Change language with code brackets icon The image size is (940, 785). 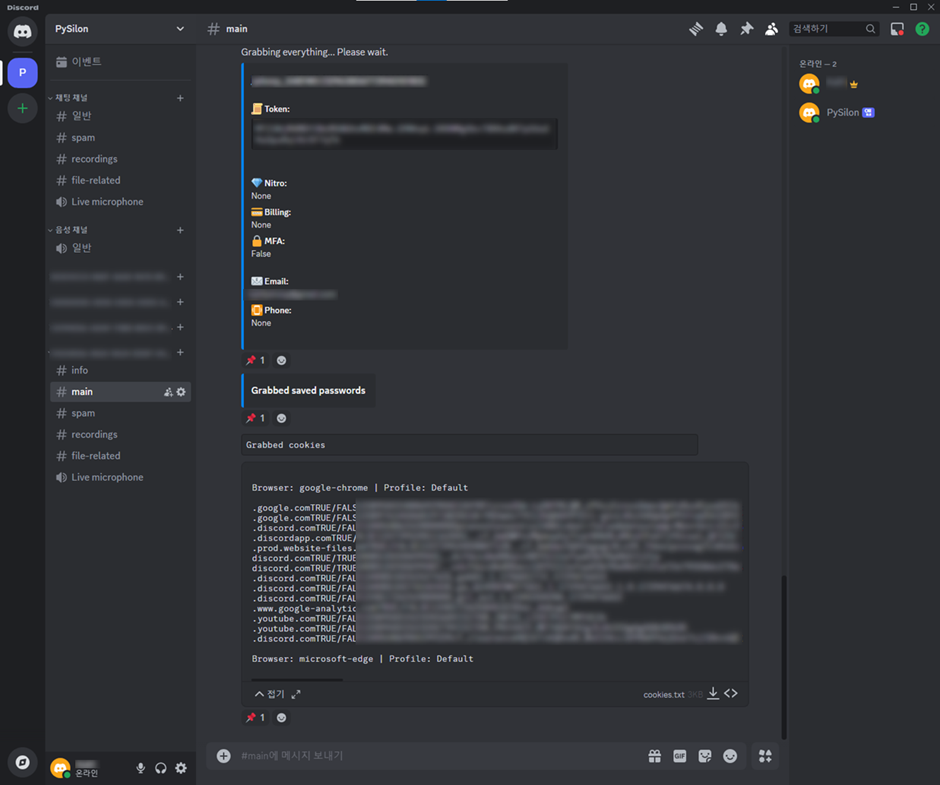click(x=731, y=694)
